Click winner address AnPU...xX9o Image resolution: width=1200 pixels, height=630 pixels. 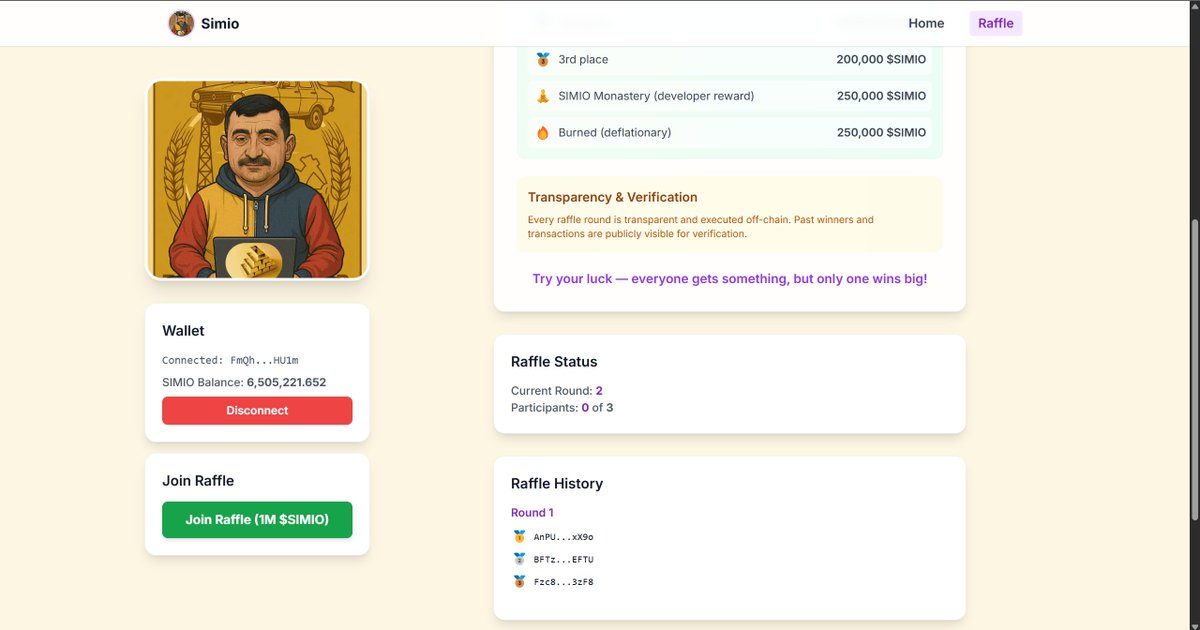(564, 537)
